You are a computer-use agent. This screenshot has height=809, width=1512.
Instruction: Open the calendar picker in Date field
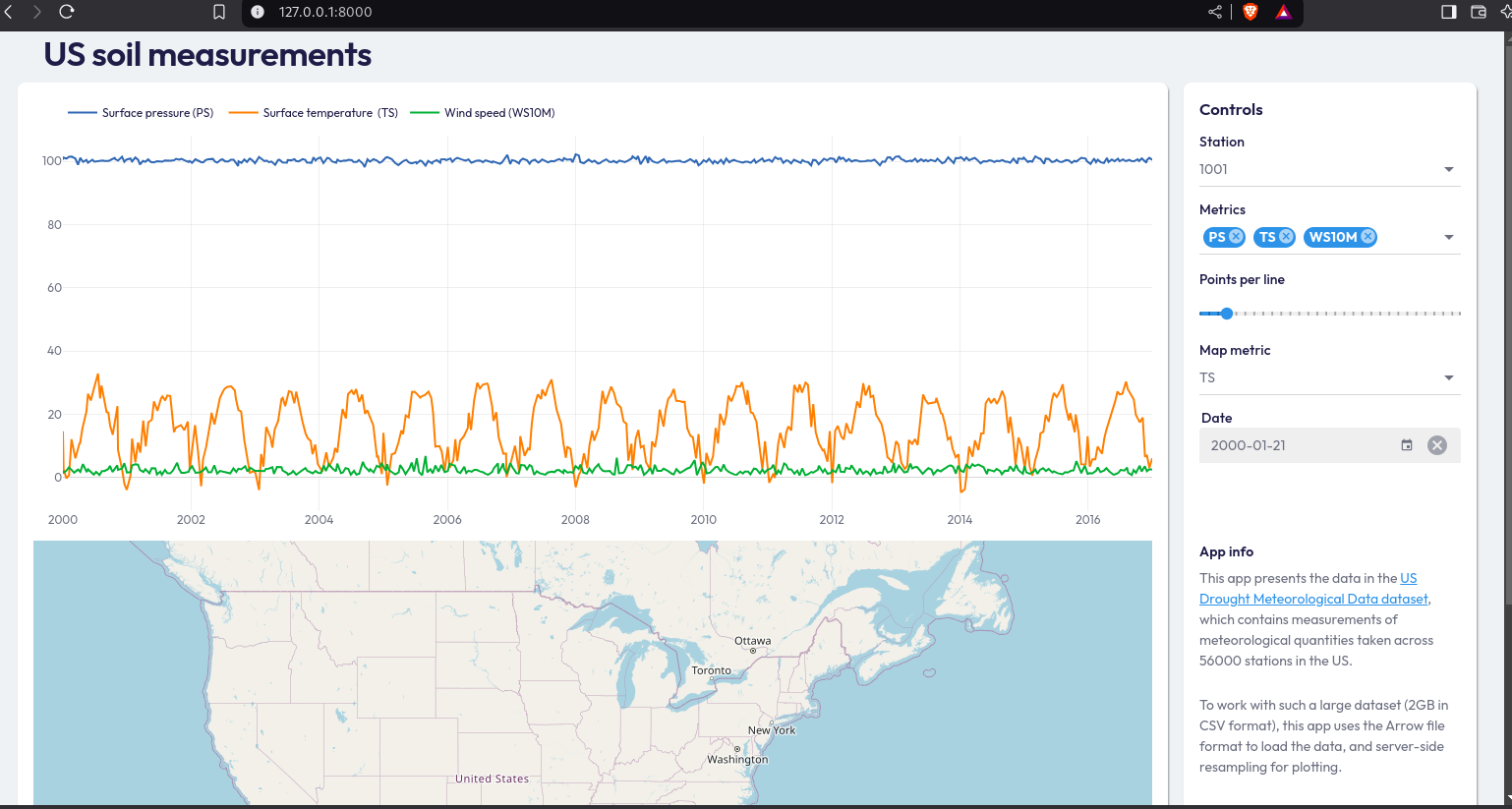point(1407,445)
